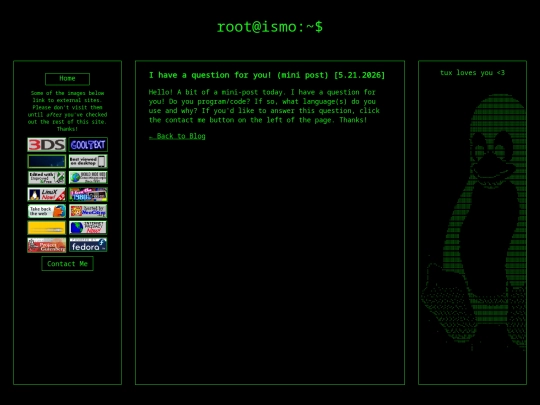
Task: Open the 'Take back the web' Firefox badge
Action: [x=46, y=211]
